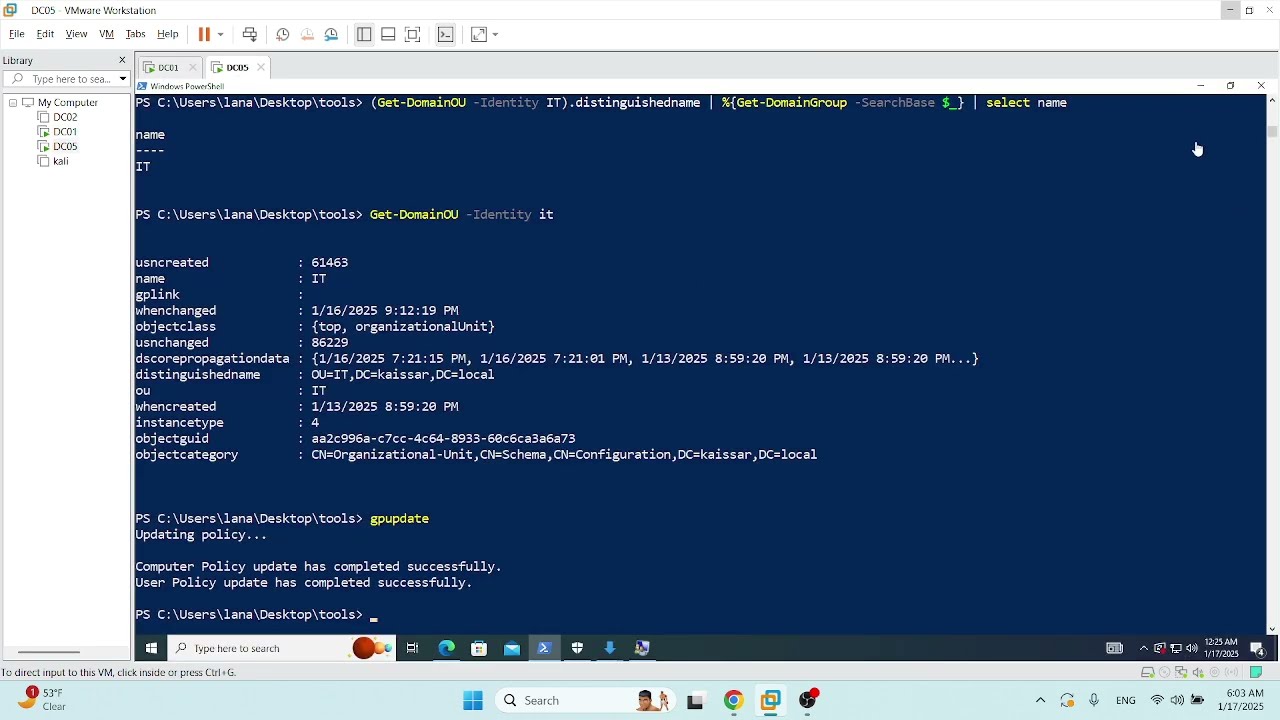Click the VMware sound device status icon

click(x=1198, y=672)
